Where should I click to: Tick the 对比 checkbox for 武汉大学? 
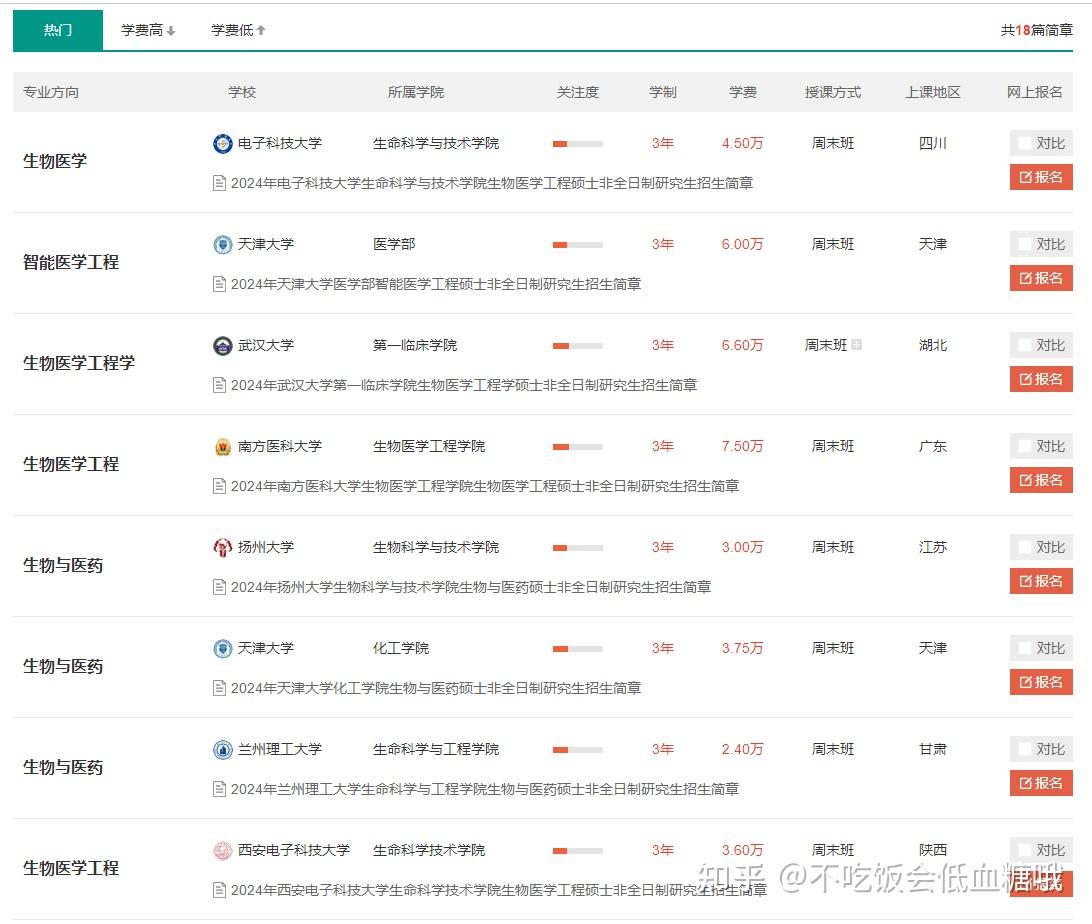[x=1024, y=346]
